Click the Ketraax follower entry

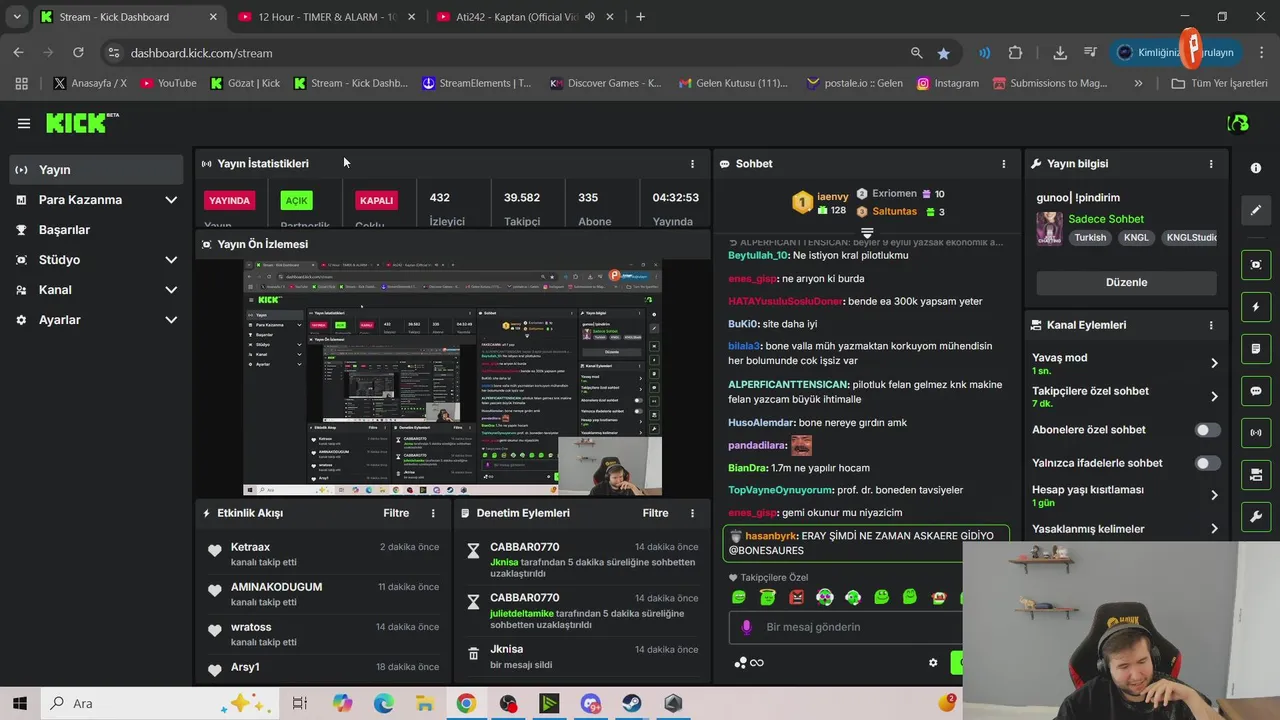323,554
